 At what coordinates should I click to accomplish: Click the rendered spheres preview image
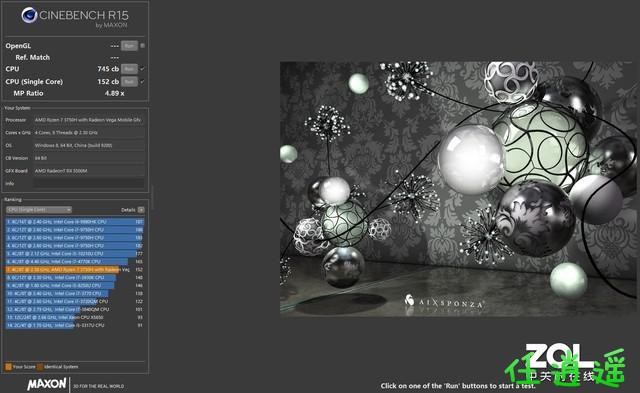(456, 189)
